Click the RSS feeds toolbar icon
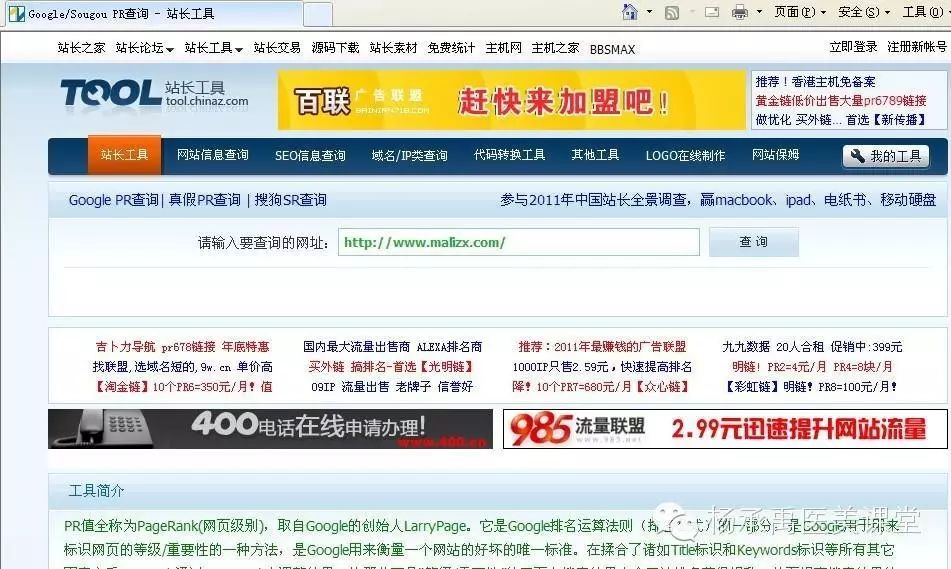Viewport: 951px width, 569px height. pos(671,12)
